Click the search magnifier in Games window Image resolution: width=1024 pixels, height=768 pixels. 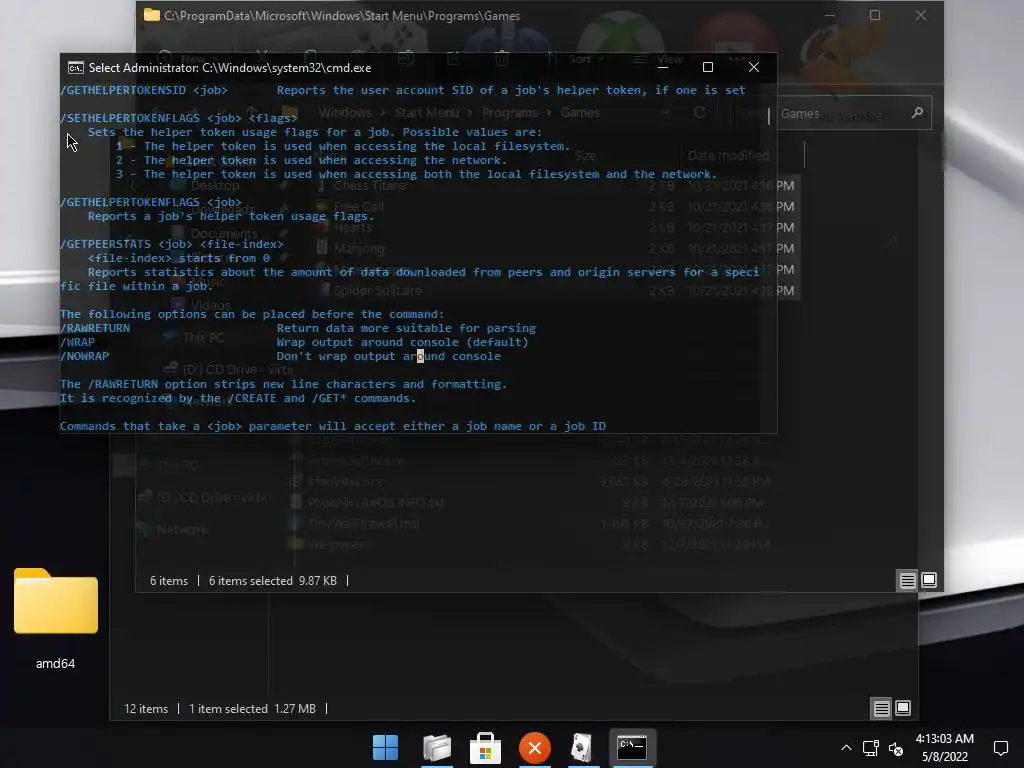917,113
